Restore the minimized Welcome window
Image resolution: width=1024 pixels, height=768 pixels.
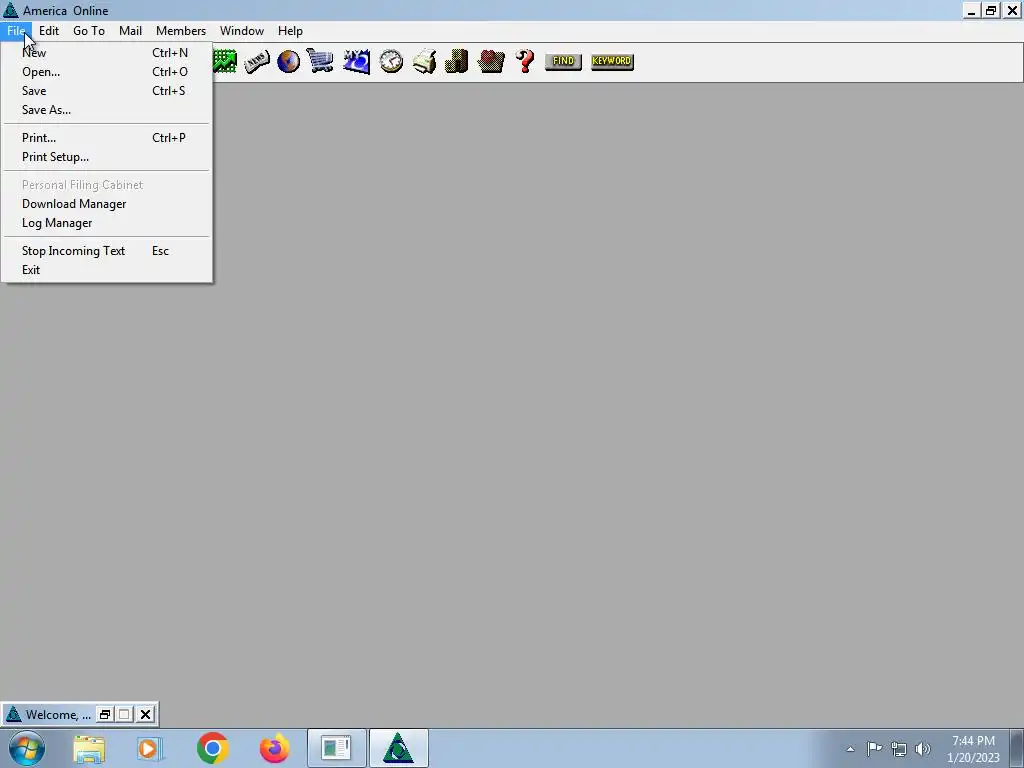(104, 714)
